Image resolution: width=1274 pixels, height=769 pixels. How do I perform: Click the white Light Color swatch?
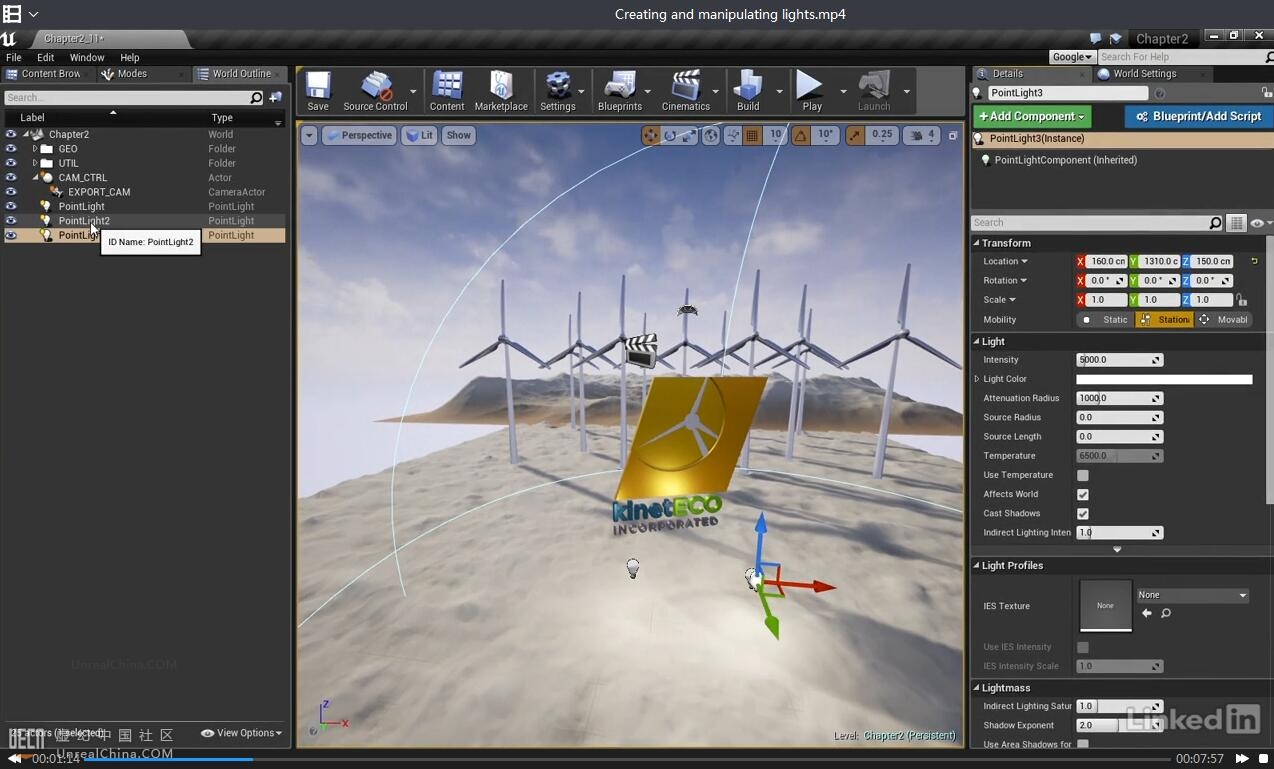pos(1164,379)
